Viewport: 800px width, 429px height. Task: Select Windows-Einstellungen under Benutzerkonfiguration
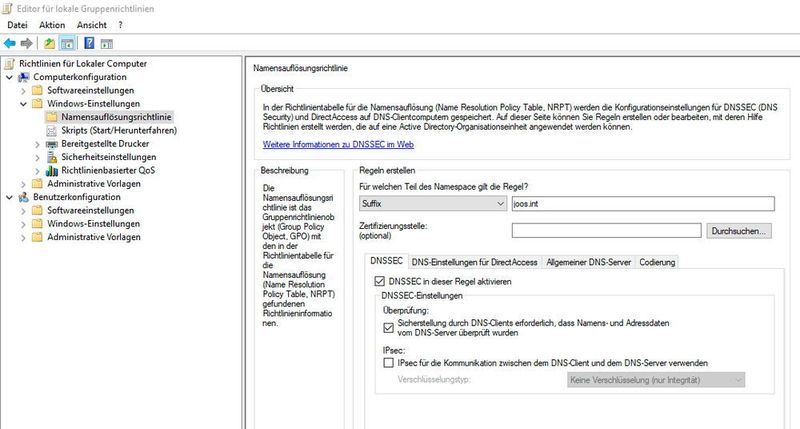93,223
